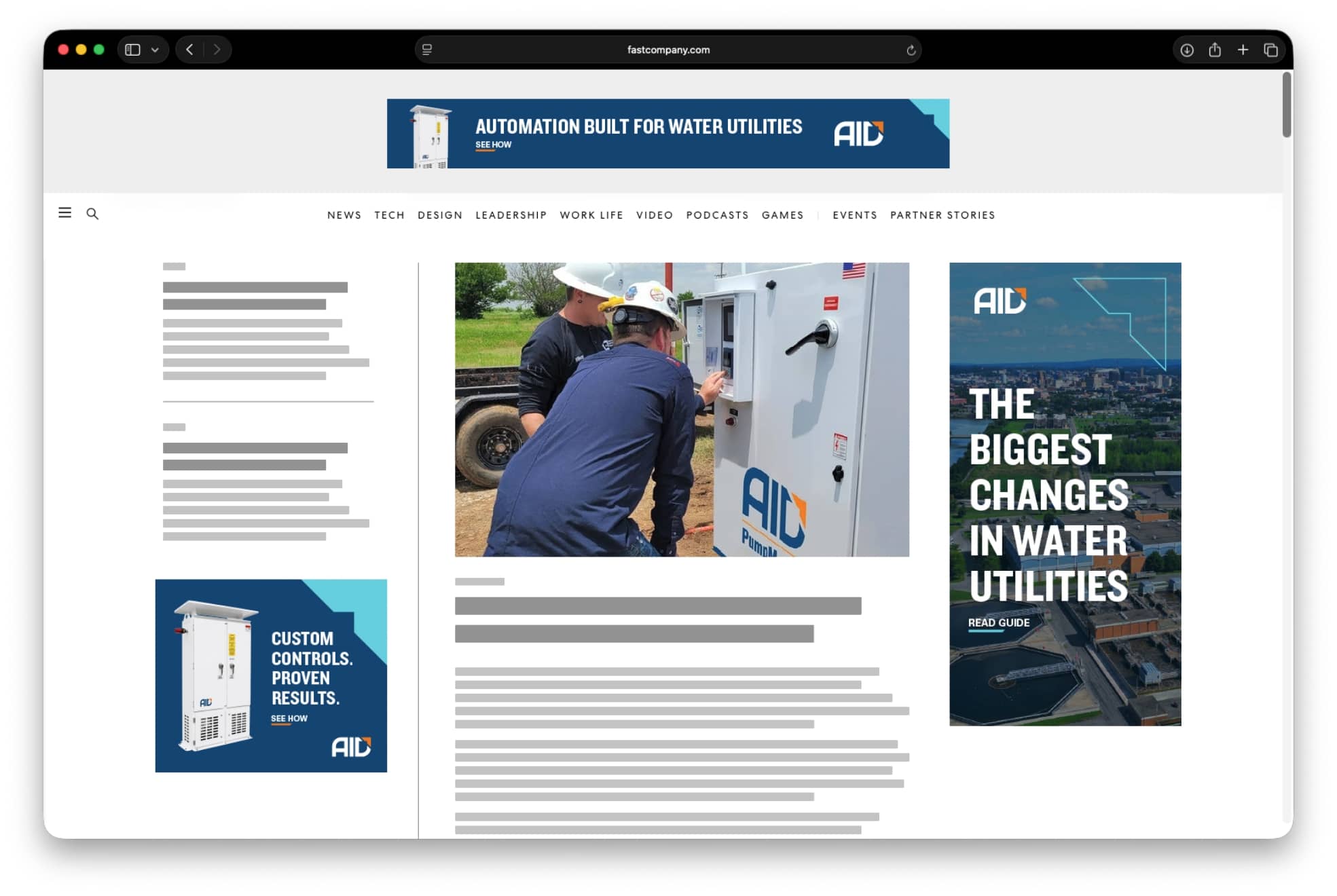1337x896 pixels.
Task: Go forward to the next page
Action: pyautogui.click(x=217, y=50)
